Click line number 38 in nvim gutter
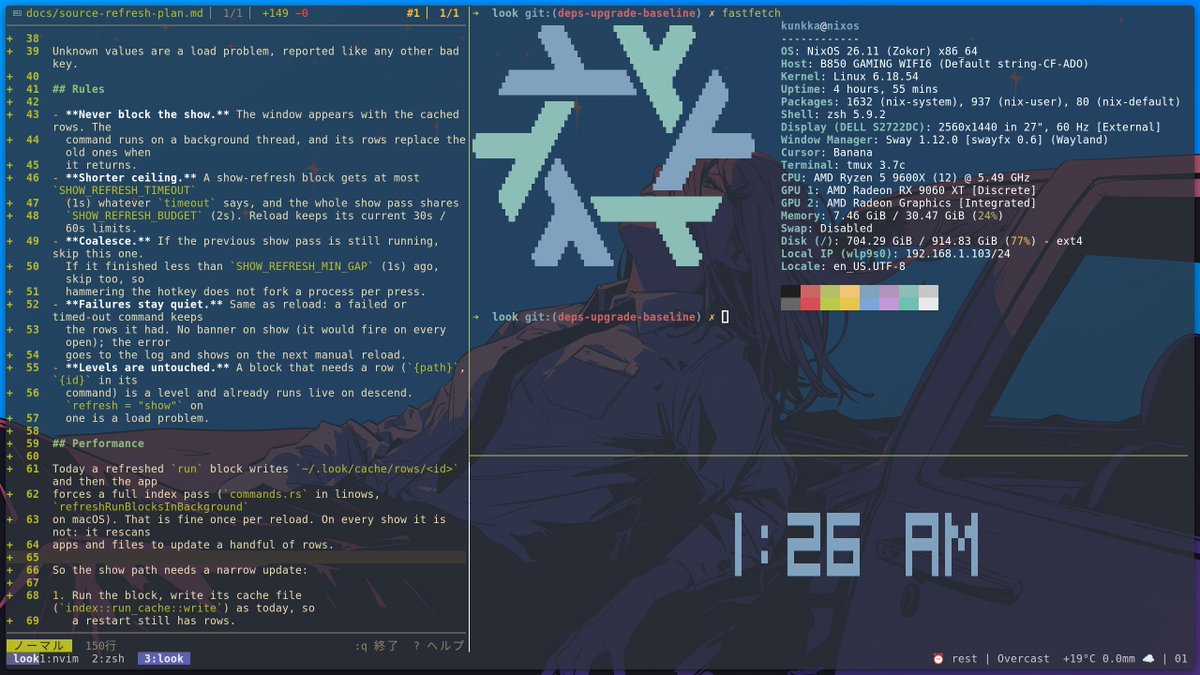 point(32,38)
